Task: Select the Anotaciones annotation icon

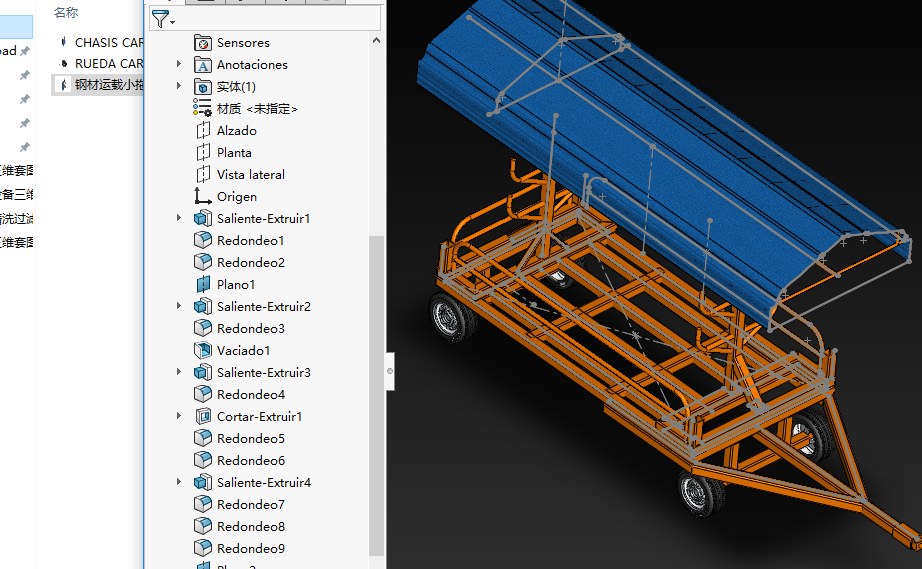Action: tap(202, 65)
